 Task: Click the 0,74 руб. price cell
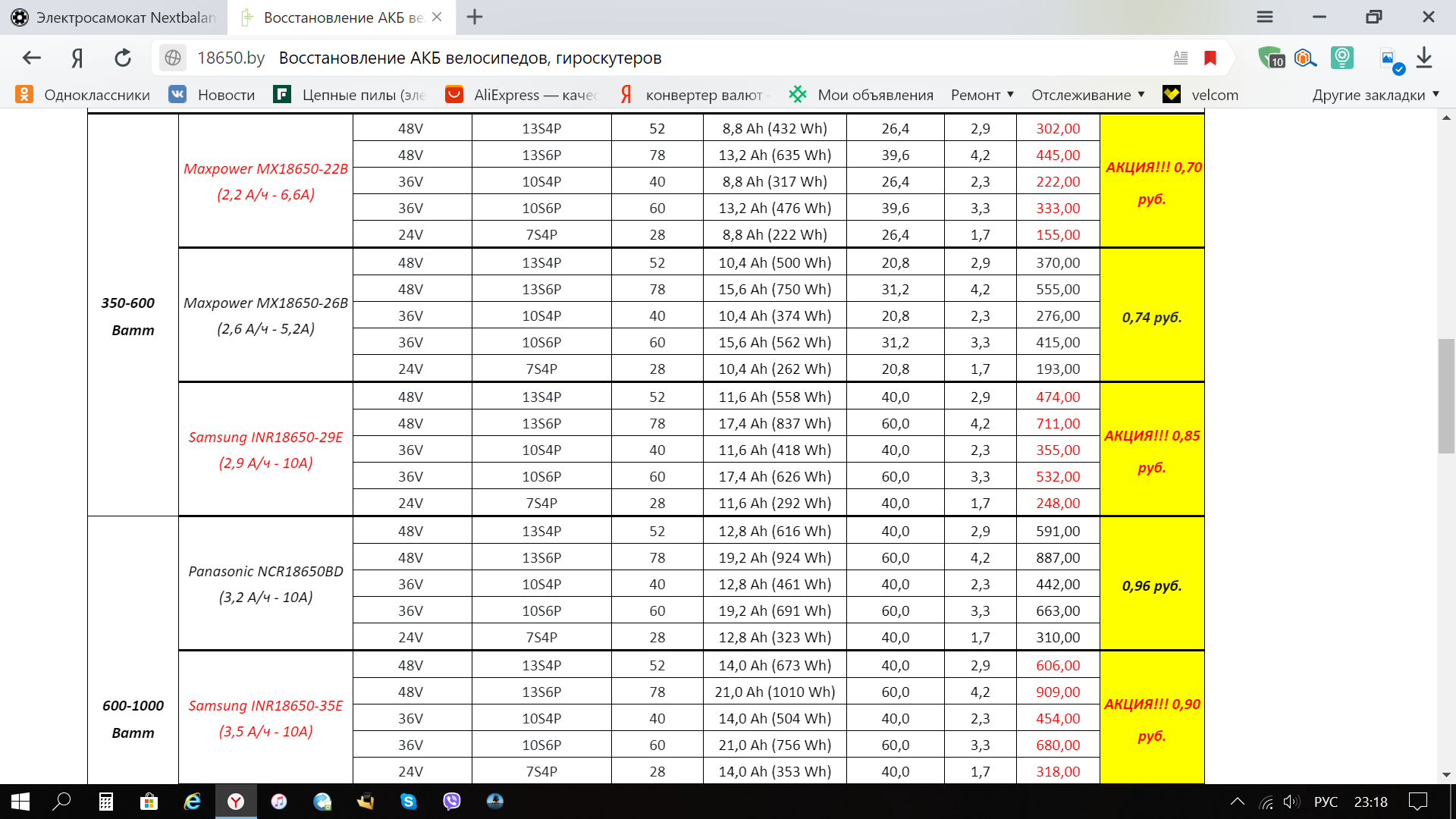tap(1152, 317)
